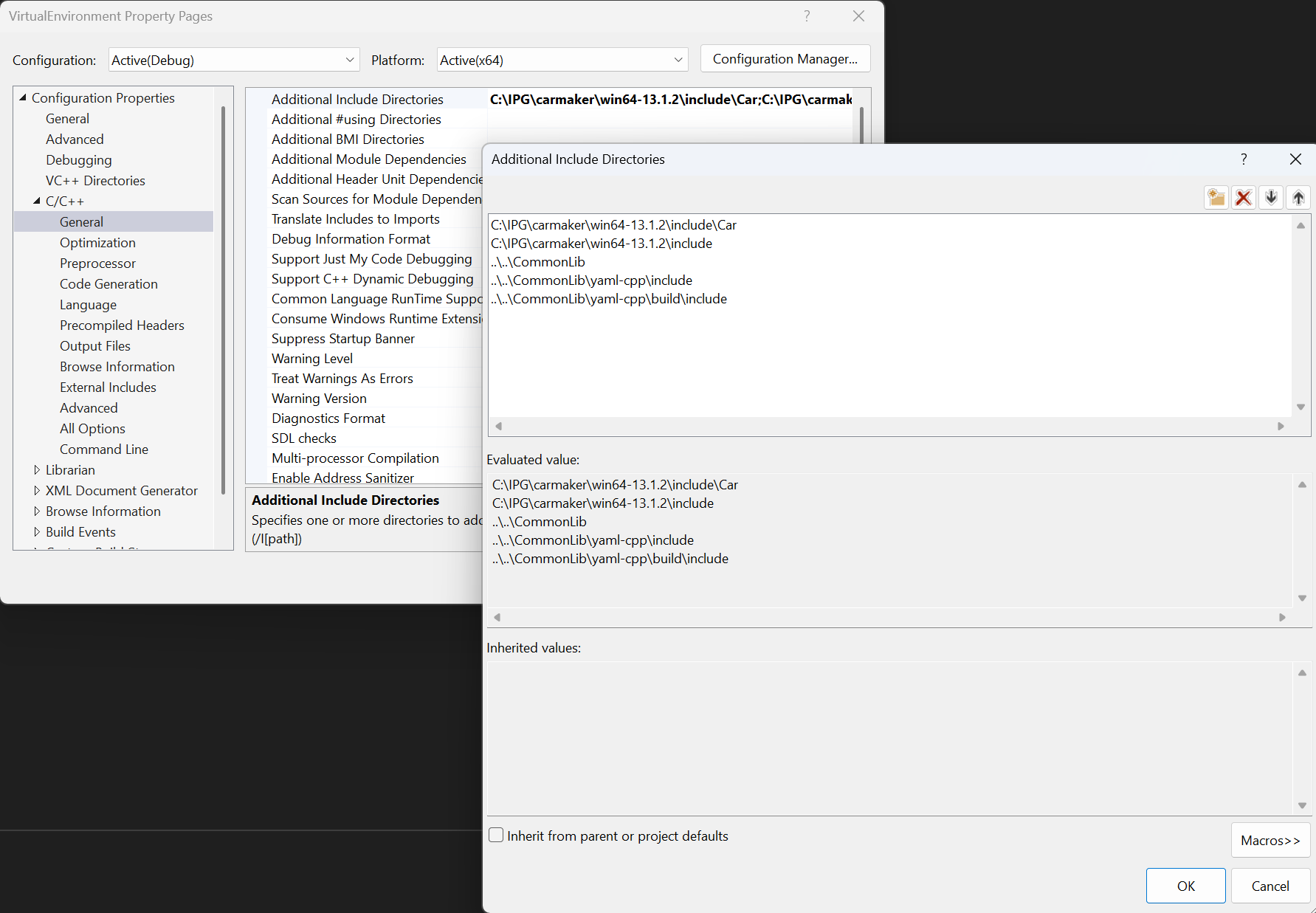This screenshot has width=1316, height=913.
Task: Open the Configuration dropdown
Action: 234,60
